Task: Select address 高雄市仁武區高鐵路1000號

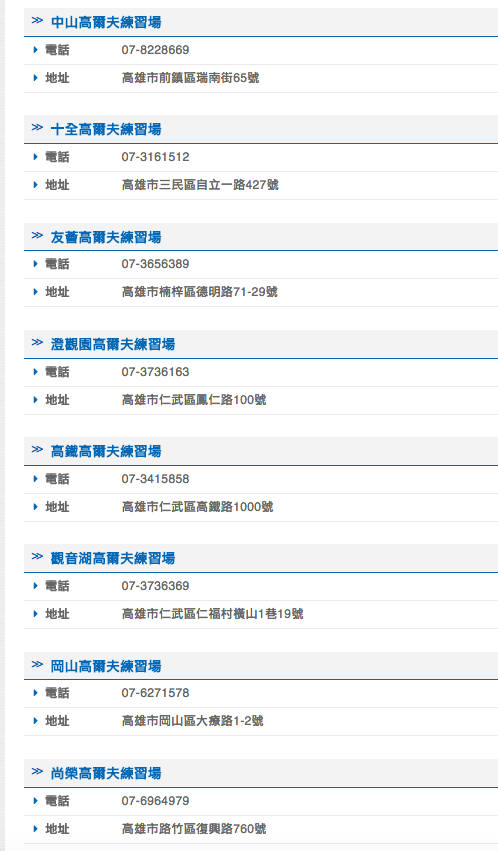Action: (197, 507)
